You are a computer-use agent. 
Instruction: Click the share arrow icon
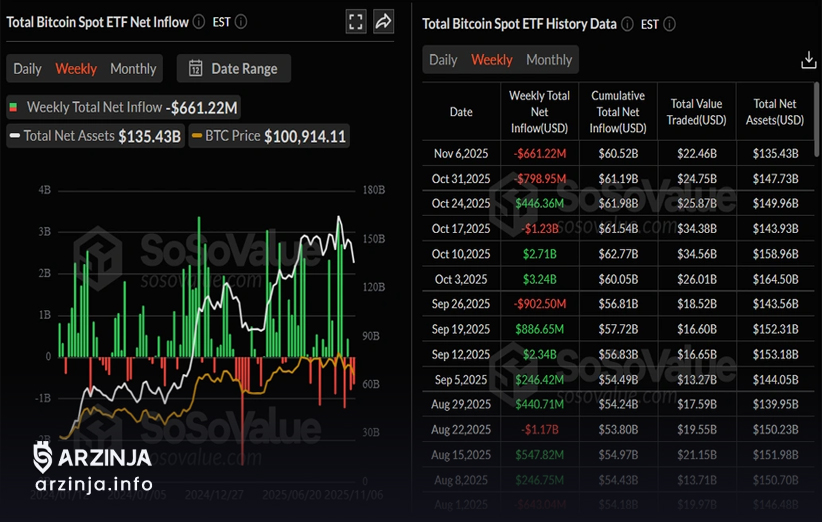pos(383,21)
